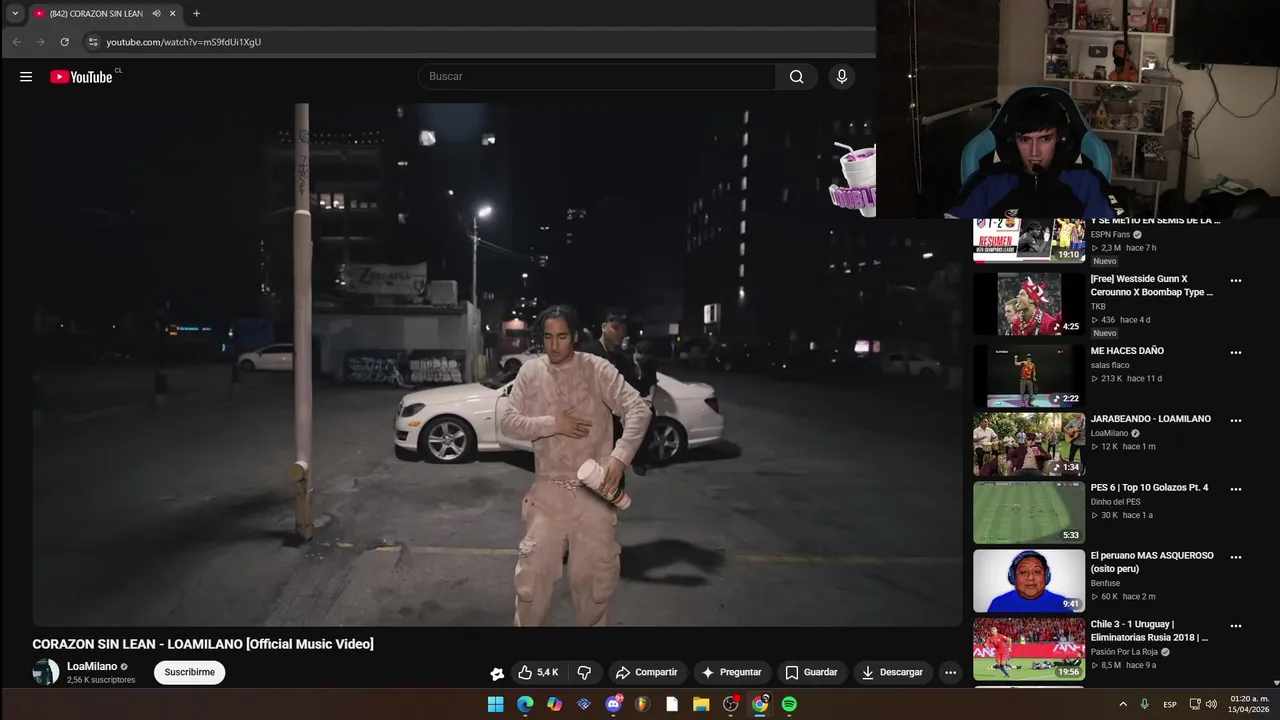Close the CORAZON SIN LEAN tab
Image resolution: width=1280 pixels, height=720 pixels.
[x=173, y=13]
